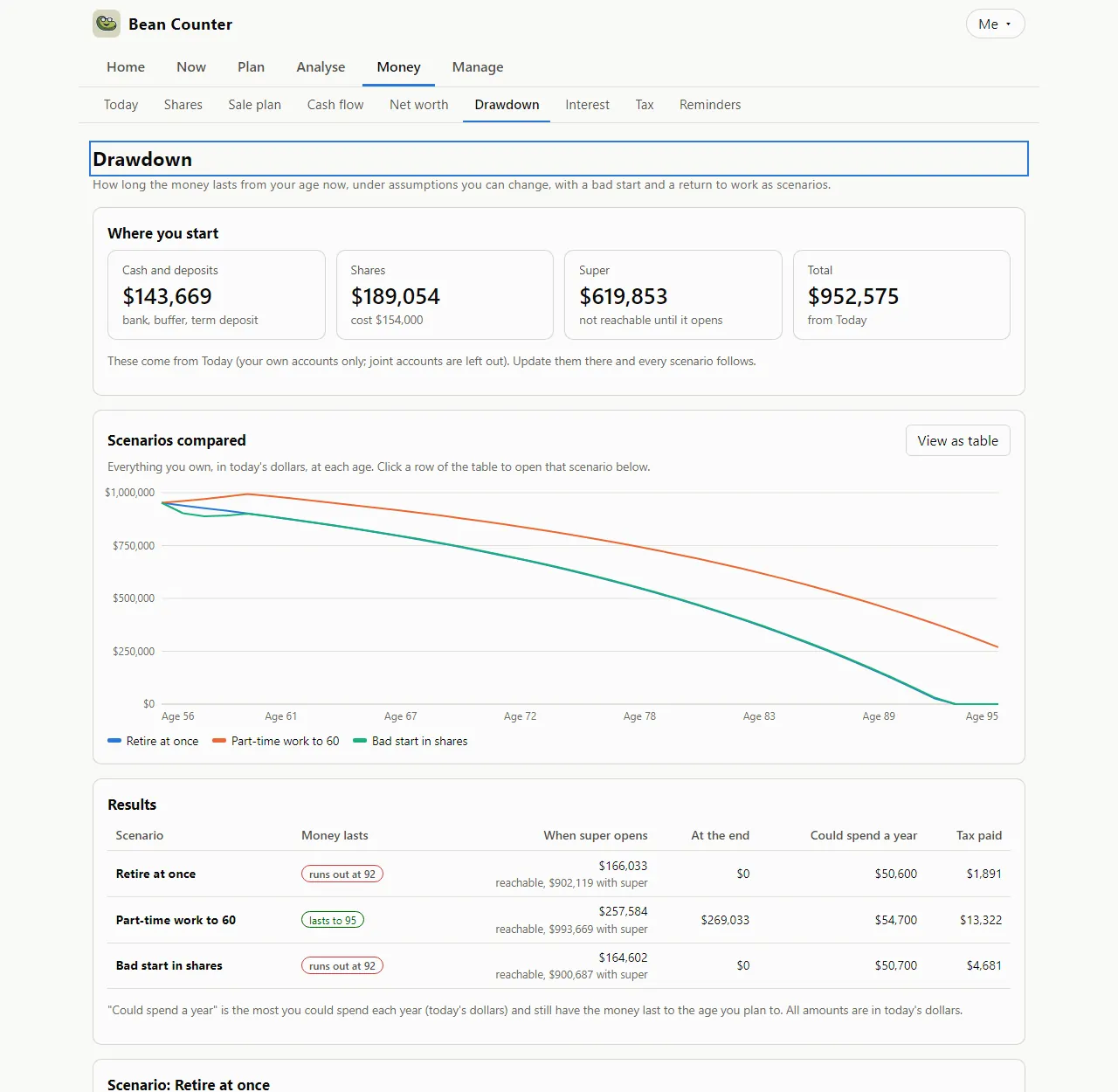The width and height of the screenshot is (1118, 1092).
Task: Switch to the Now tab
Action: (191, 67)
